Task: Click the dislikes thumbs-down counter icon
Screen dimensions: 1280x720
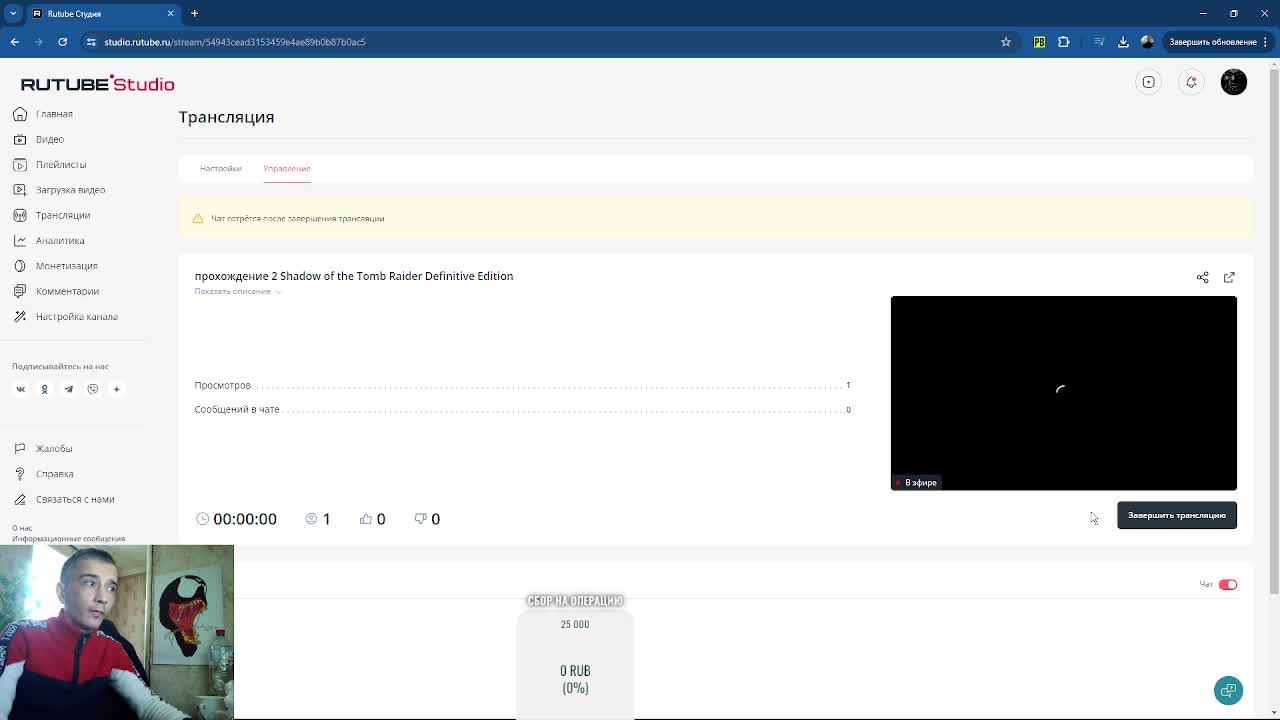Action: (420, 519)
